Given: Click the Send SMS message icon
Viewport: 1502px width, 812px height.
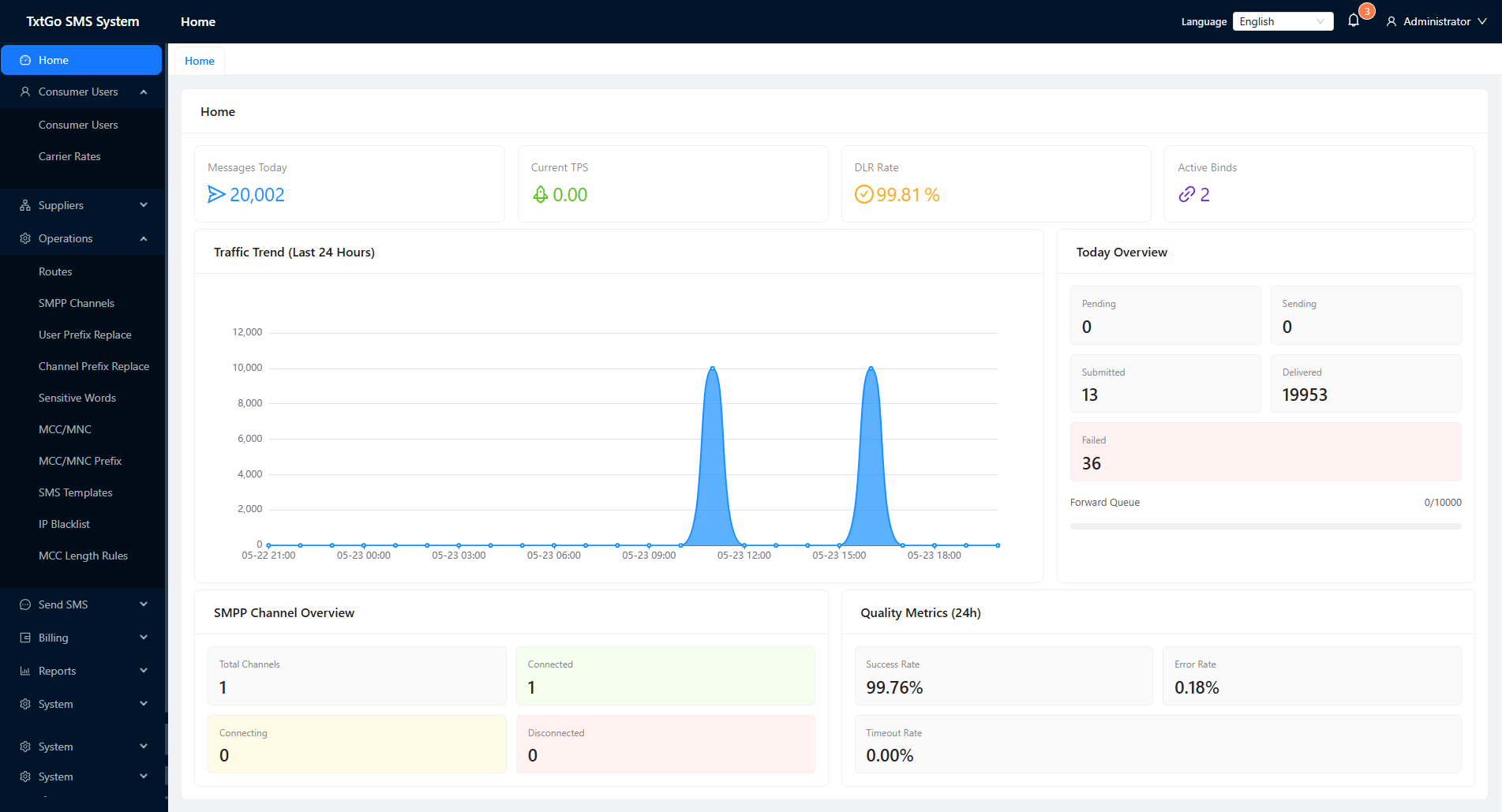Looking at the screenshot, I should pyautogui.click(x=25, y=604).
